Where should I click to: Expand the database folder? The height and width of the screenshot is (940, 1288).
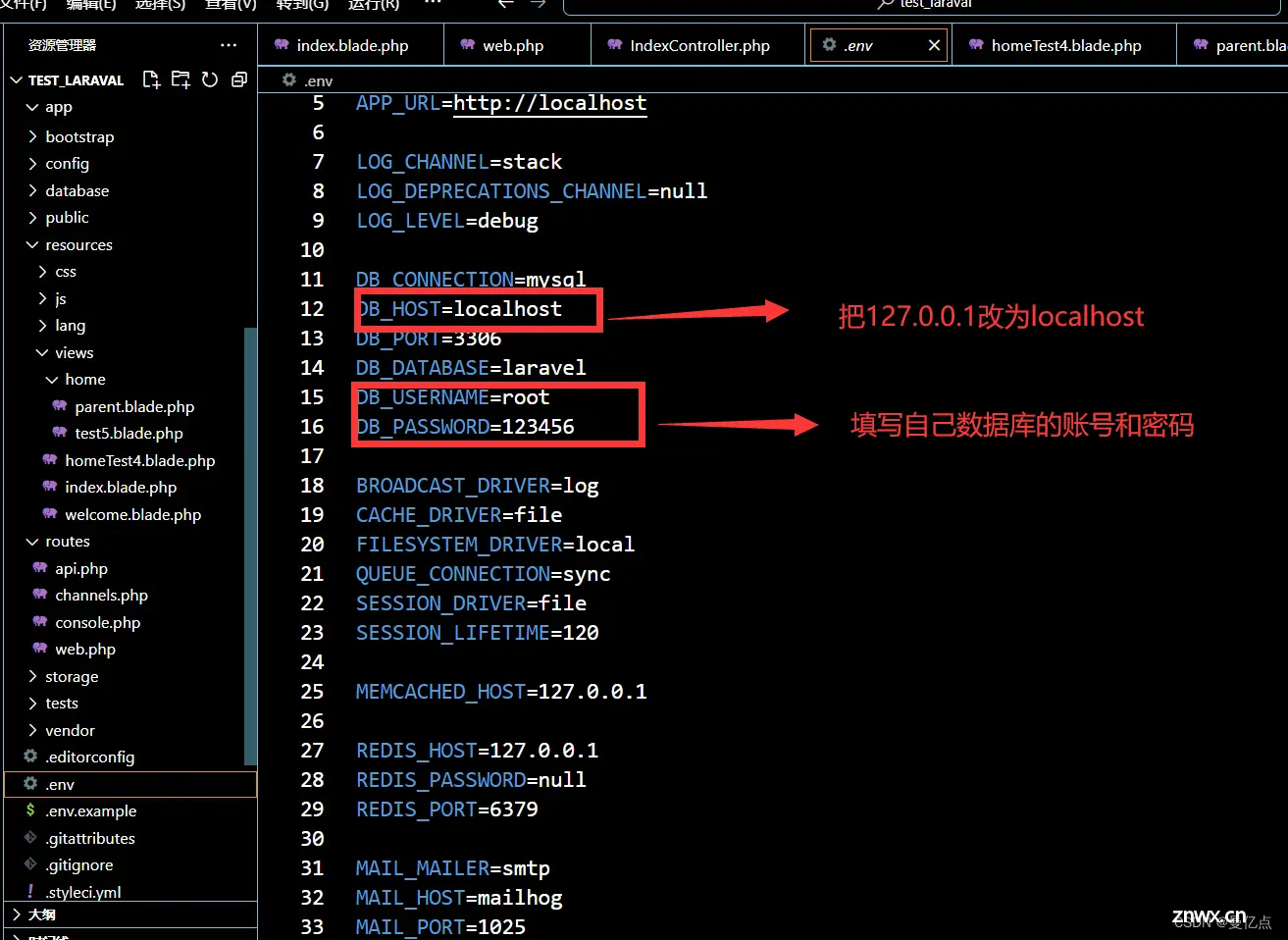click(x=32, y=190)
